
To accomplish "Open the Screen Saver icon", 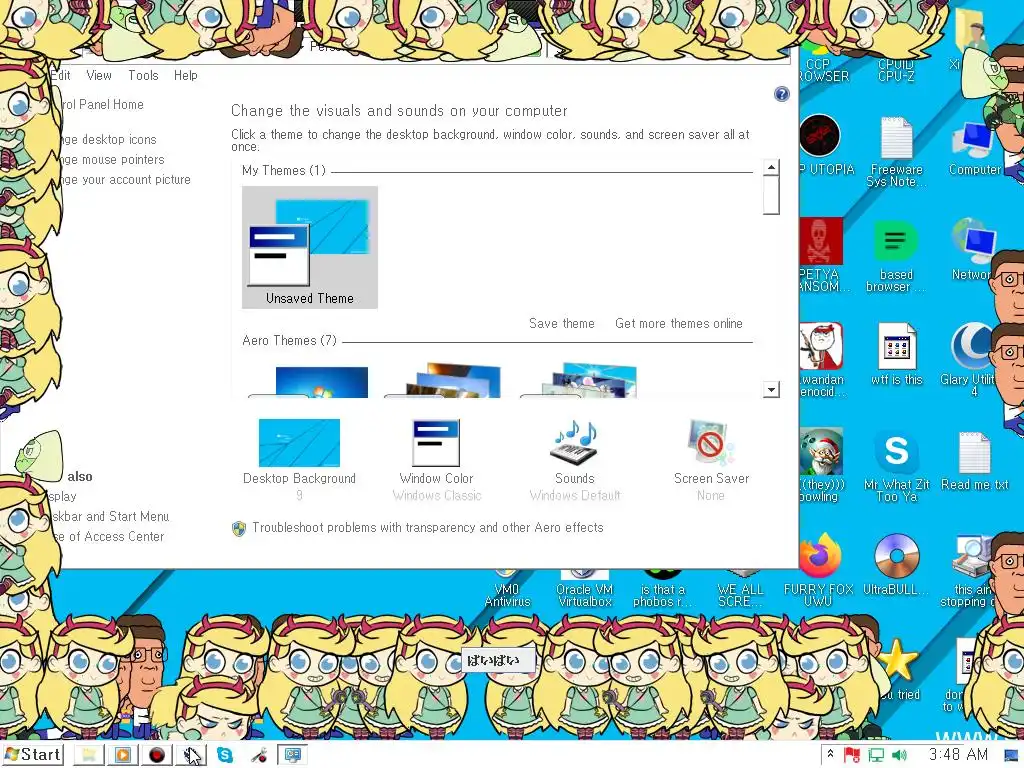I will (711, 443).
